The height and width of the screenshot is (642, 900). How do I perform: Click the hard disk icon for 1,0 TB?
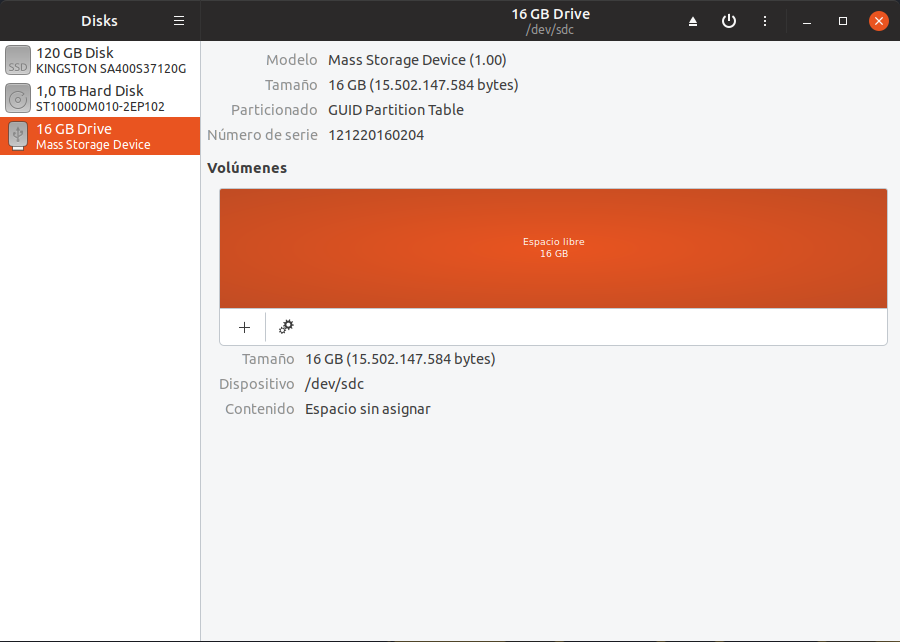point(18,98)
